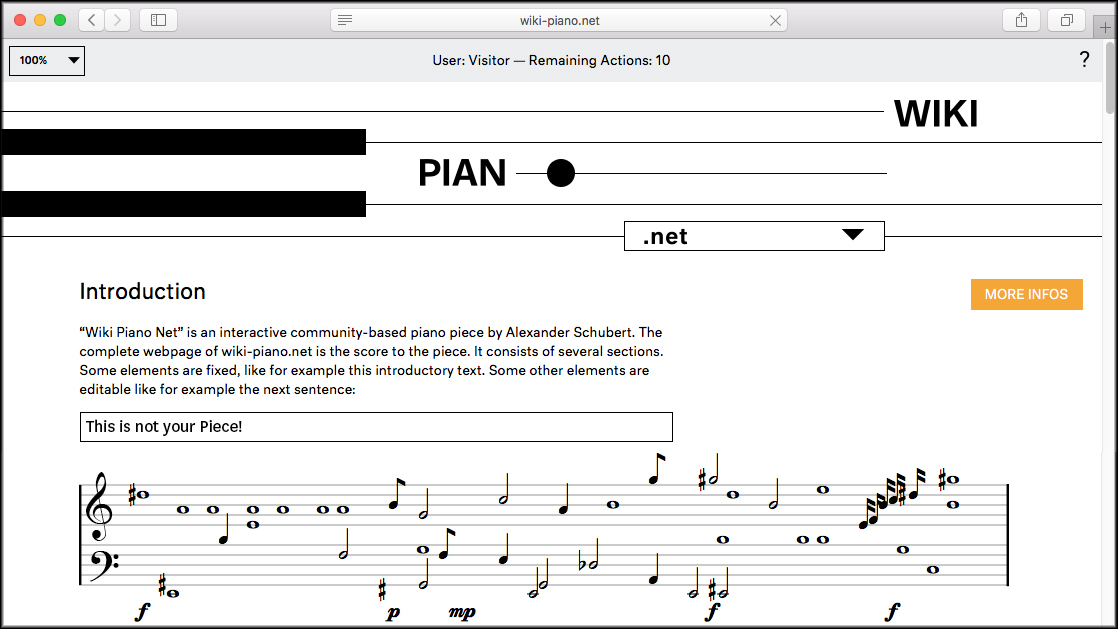1118x629 pixels.
Task: Open the Safari Share menu
Action: [x=1021, y=20]
